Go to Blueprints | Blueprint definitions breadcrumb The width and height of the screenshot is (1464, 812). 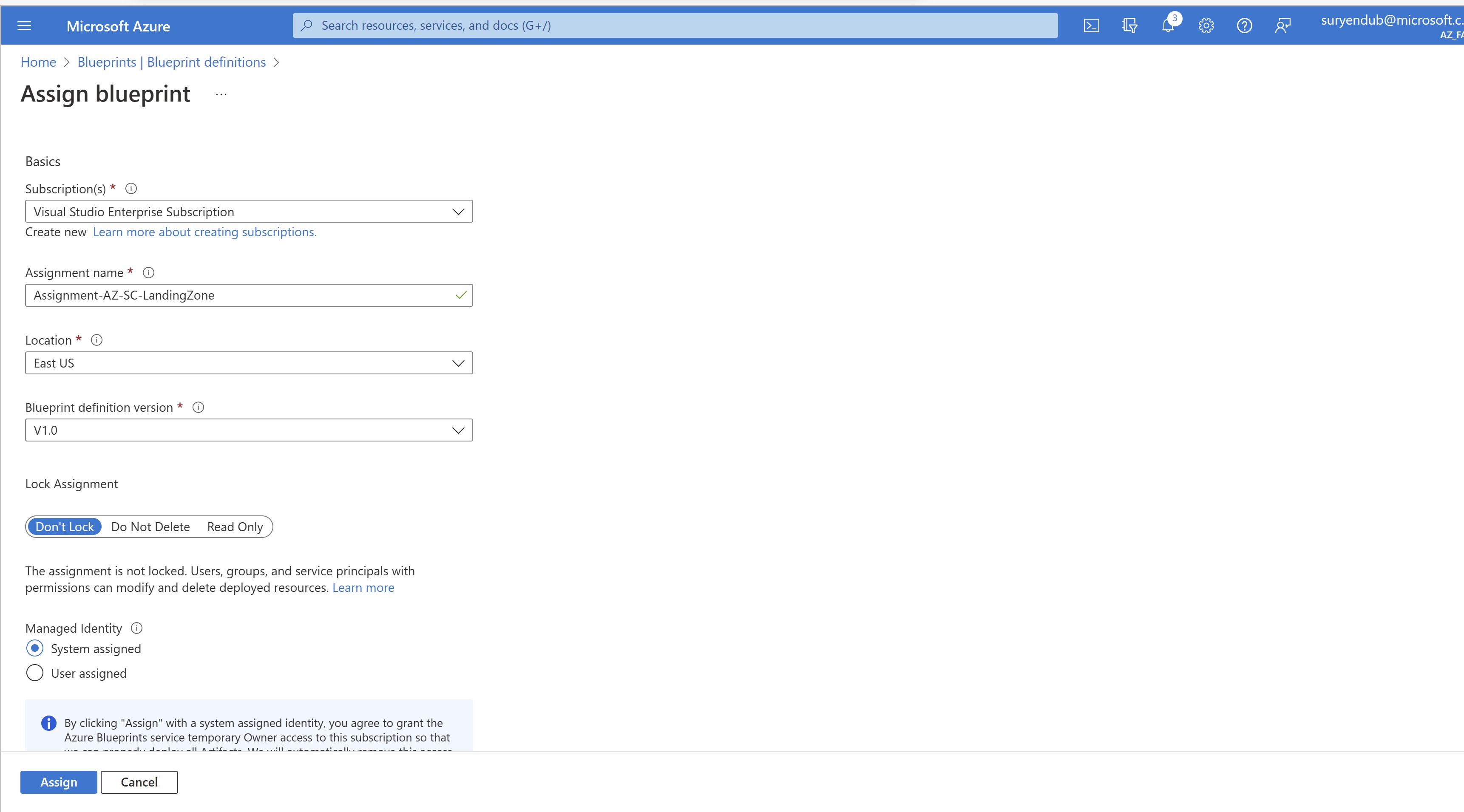[172, 62]
